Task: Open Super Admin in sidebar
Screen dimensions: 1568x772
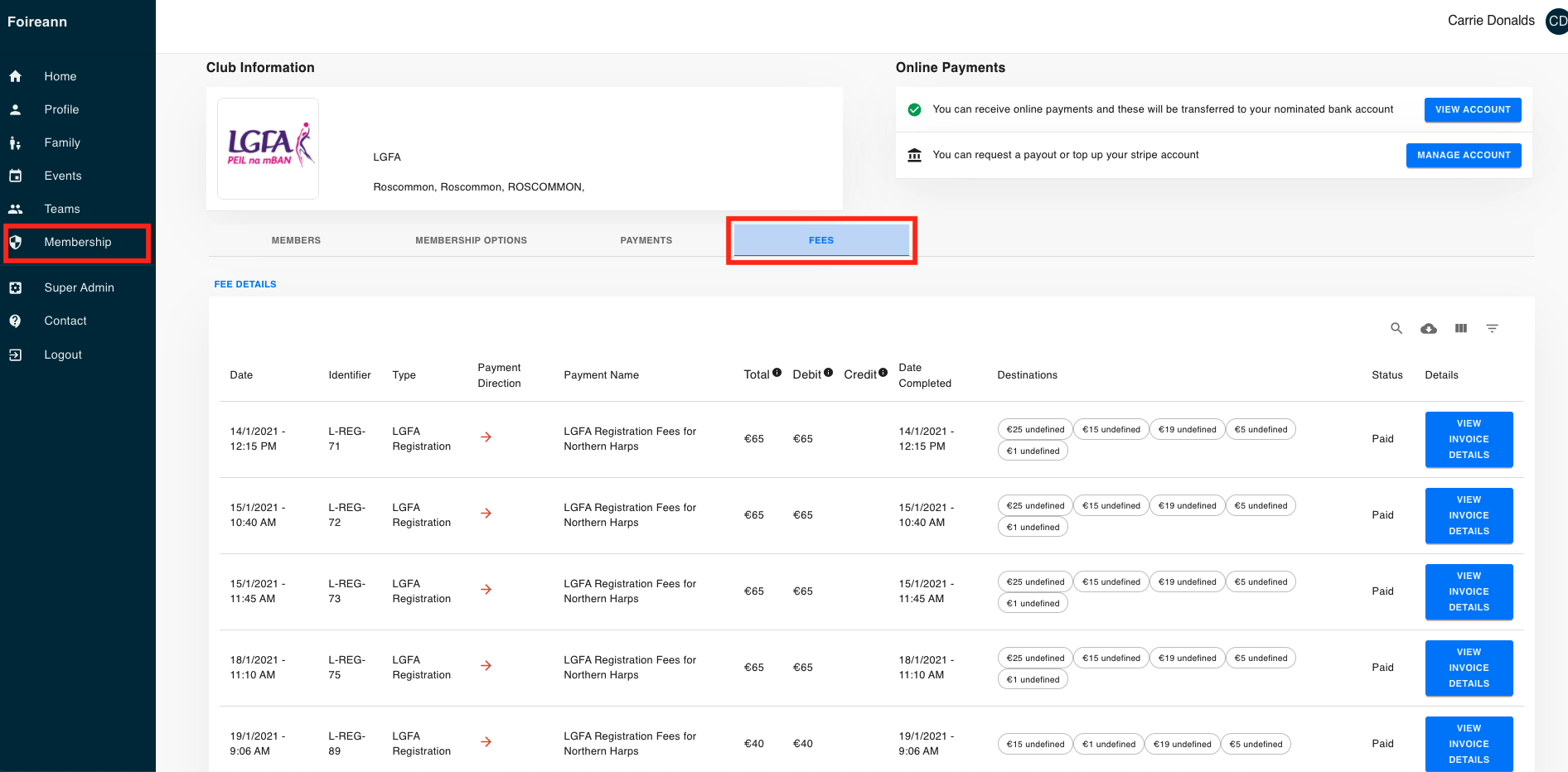Action: (78, 287)
